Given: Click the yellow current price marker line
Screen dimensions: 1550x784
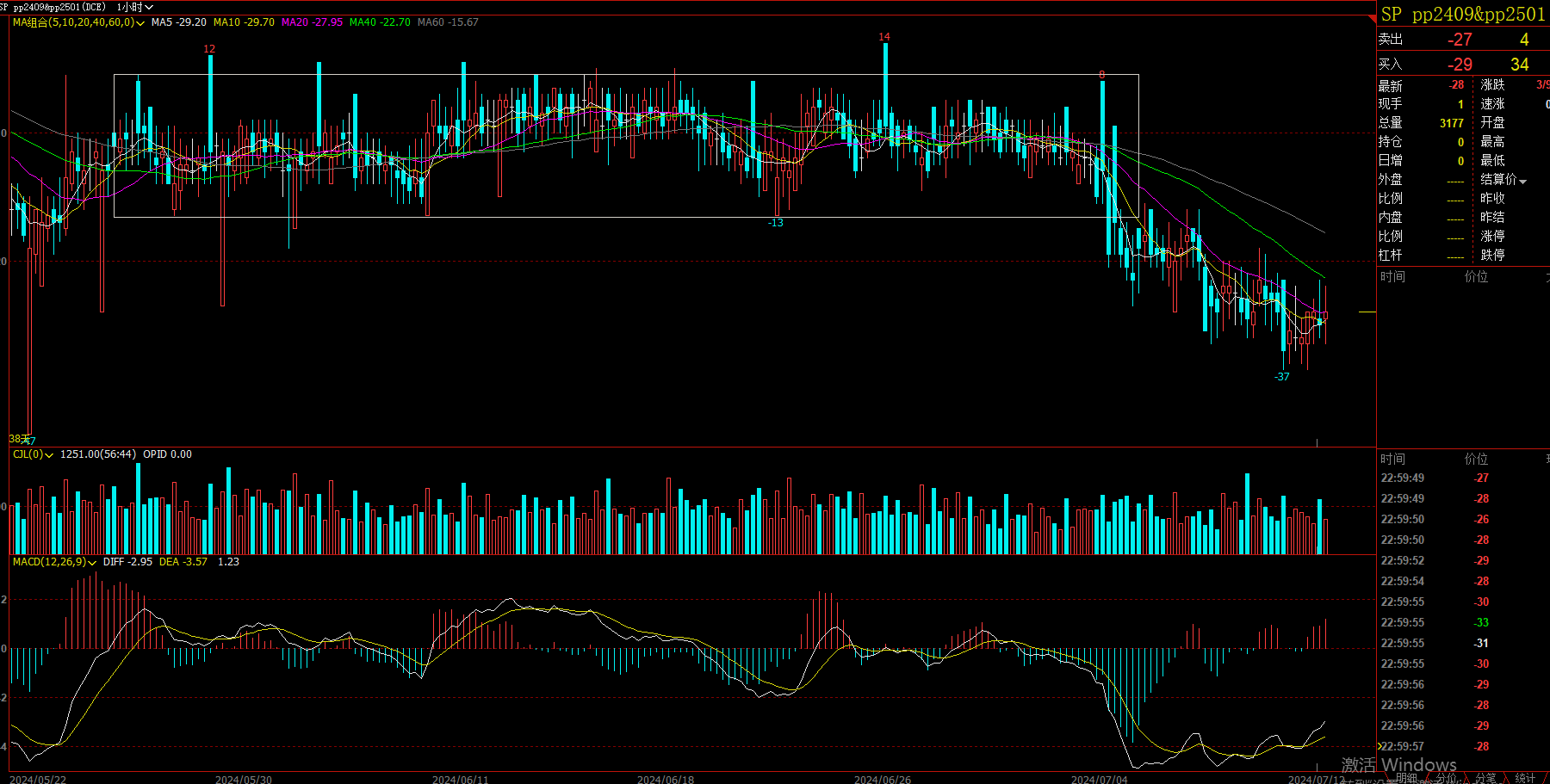Looking at the screenshot, I should pos(1367,312).
